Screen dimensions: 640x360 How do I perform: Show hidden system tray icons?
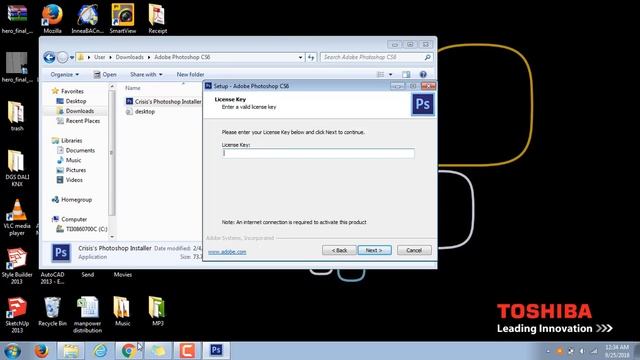[x=548, y=351]
